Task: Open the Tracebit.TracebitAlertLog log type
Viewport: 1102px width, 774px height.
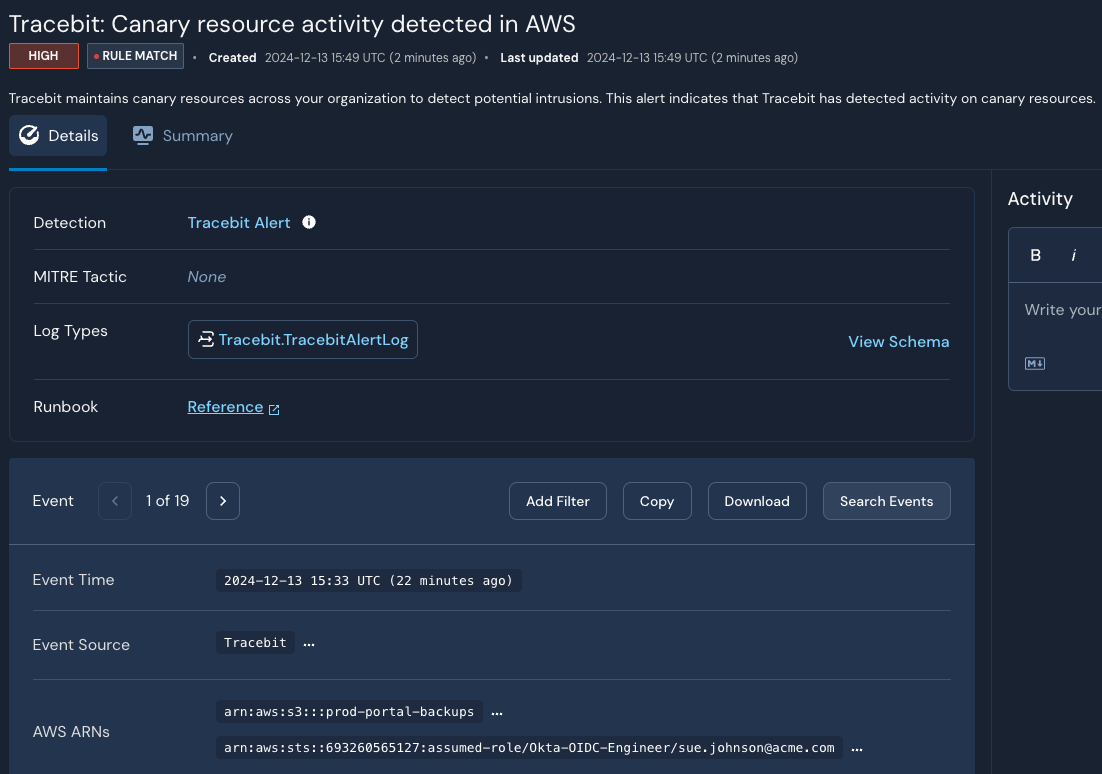Action: pyautogui.click(x=303, y=340)
